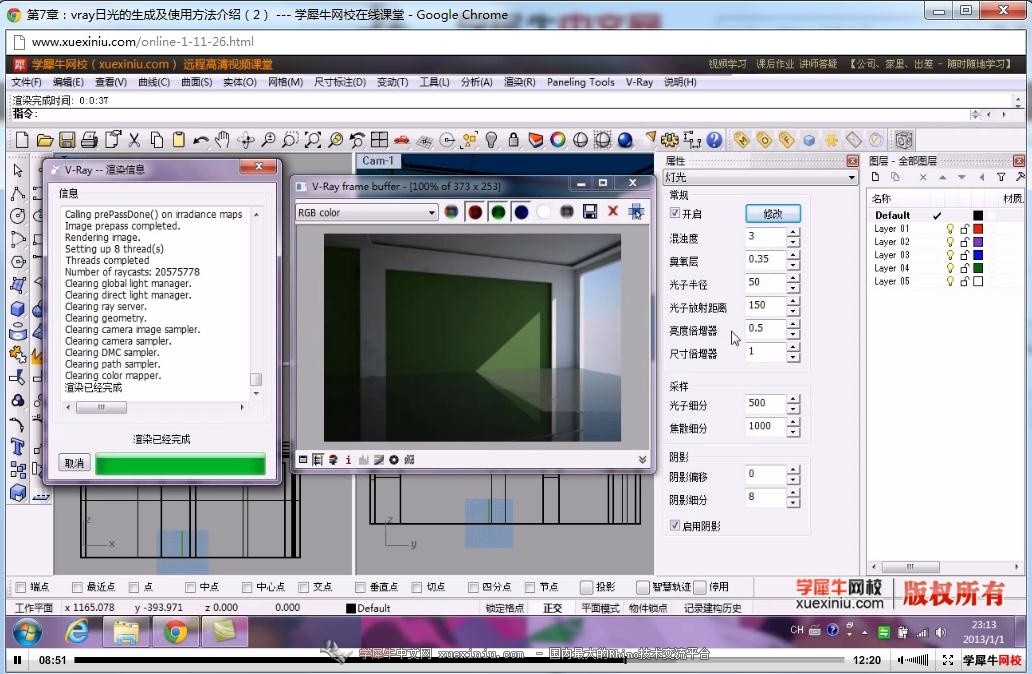Increase the 光子细分 stepper value
Screen dimensions: 1032x674
[793, 398]
